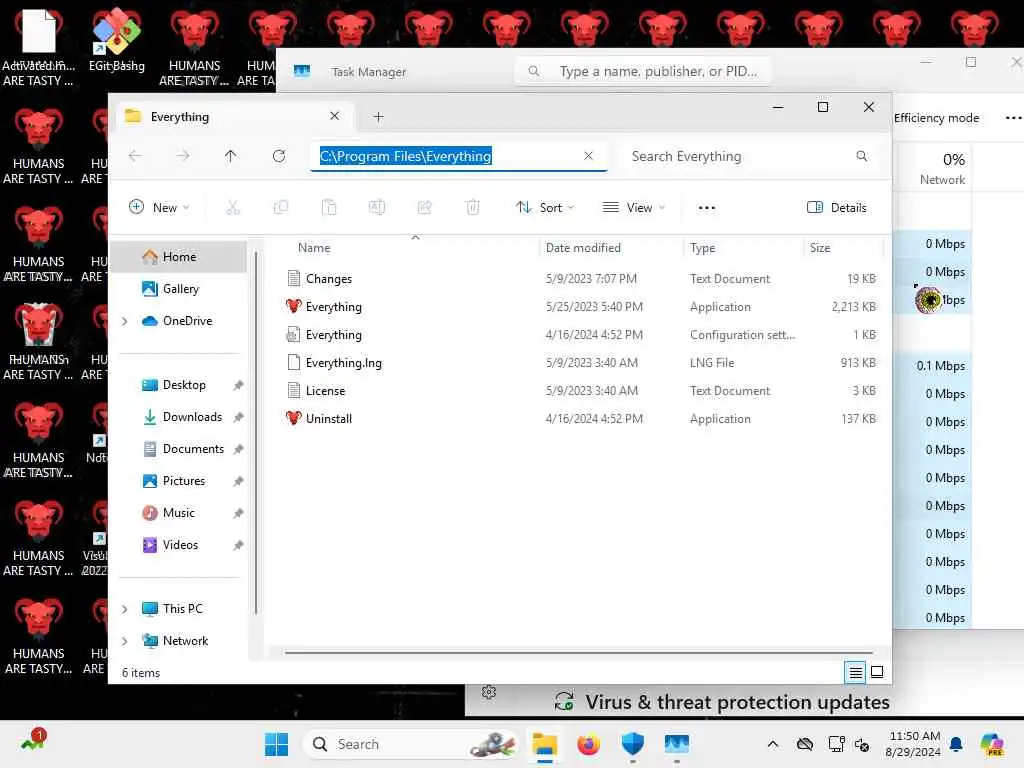This screenshot has width=1024, height=768.
Task: Open File Explorer from the taskbar
Action: tap(545, 744)
